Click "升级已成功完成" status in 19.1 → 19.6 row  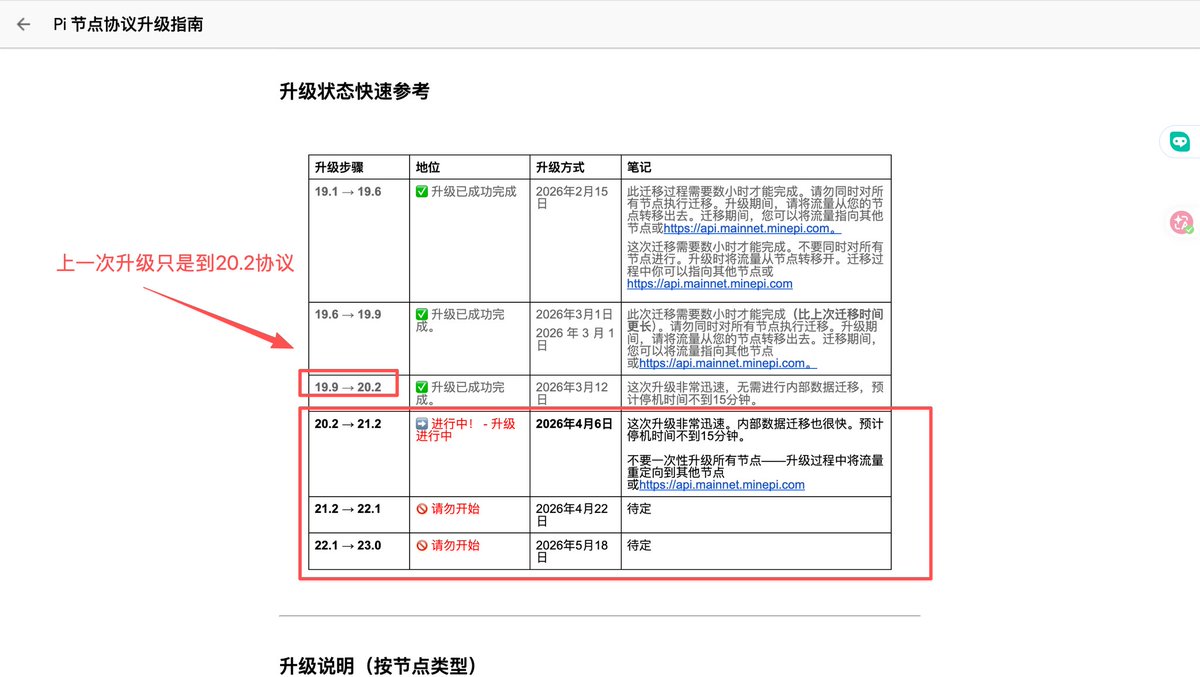point(466,191)
